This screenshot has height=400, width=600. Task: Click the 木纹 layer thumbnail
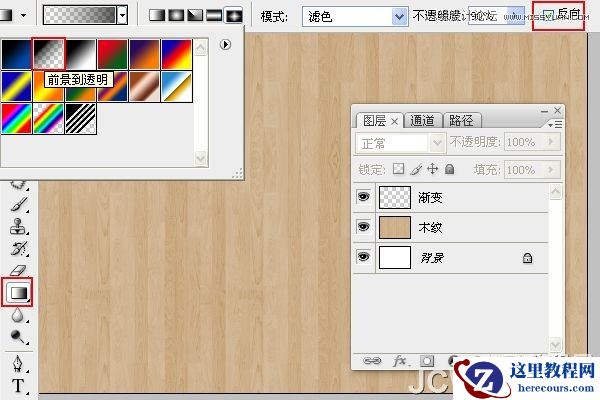(x=395, y=227)
